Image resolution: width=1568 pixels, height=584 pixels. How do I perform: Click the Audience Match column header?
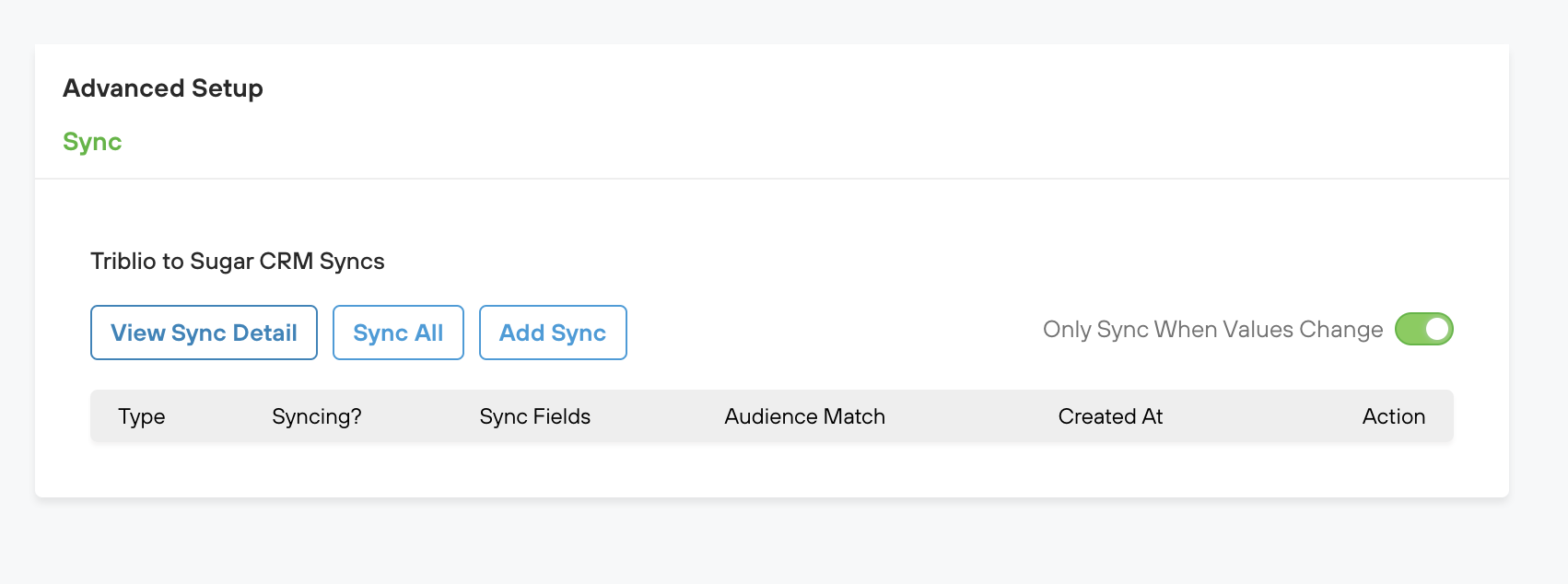click(x=804, y=416)
